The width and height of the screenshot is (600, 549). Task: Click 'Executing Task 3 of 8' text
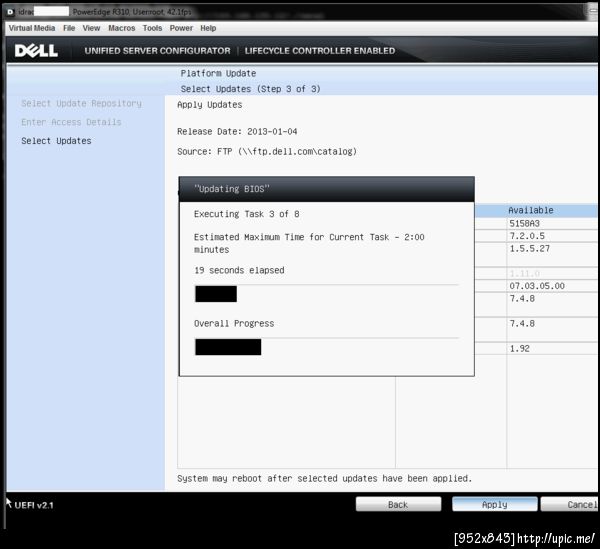pos(246,214)
